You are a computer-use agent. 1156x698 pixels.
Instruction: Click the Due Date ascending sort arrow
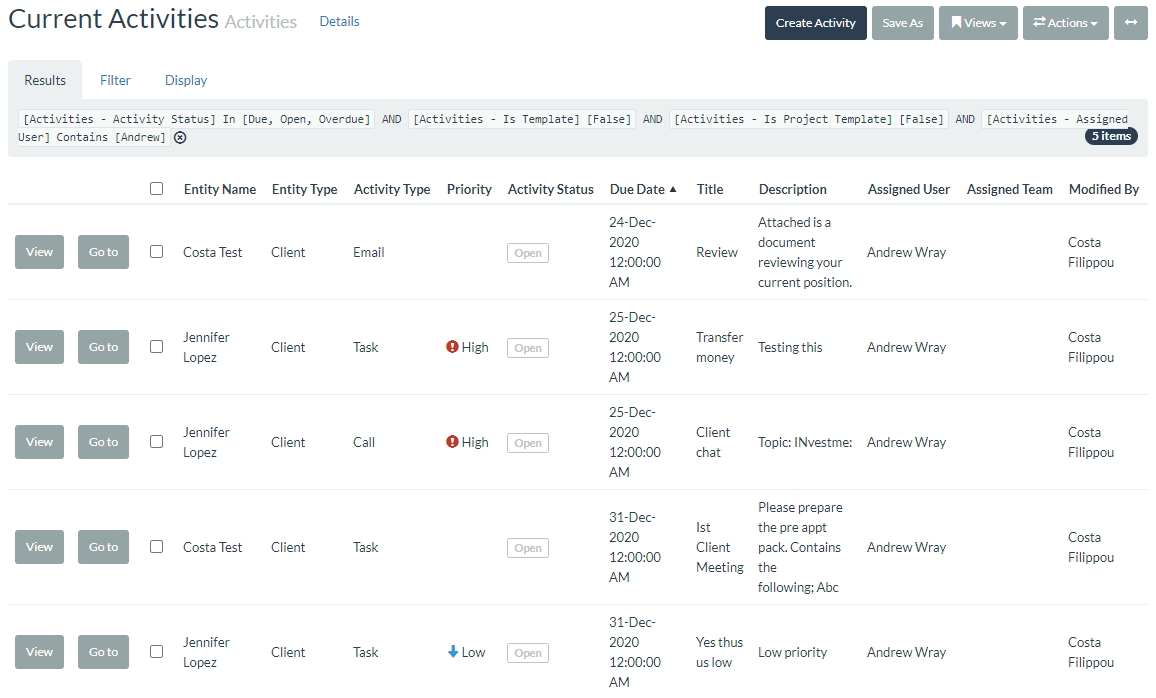tap(673, 189)
